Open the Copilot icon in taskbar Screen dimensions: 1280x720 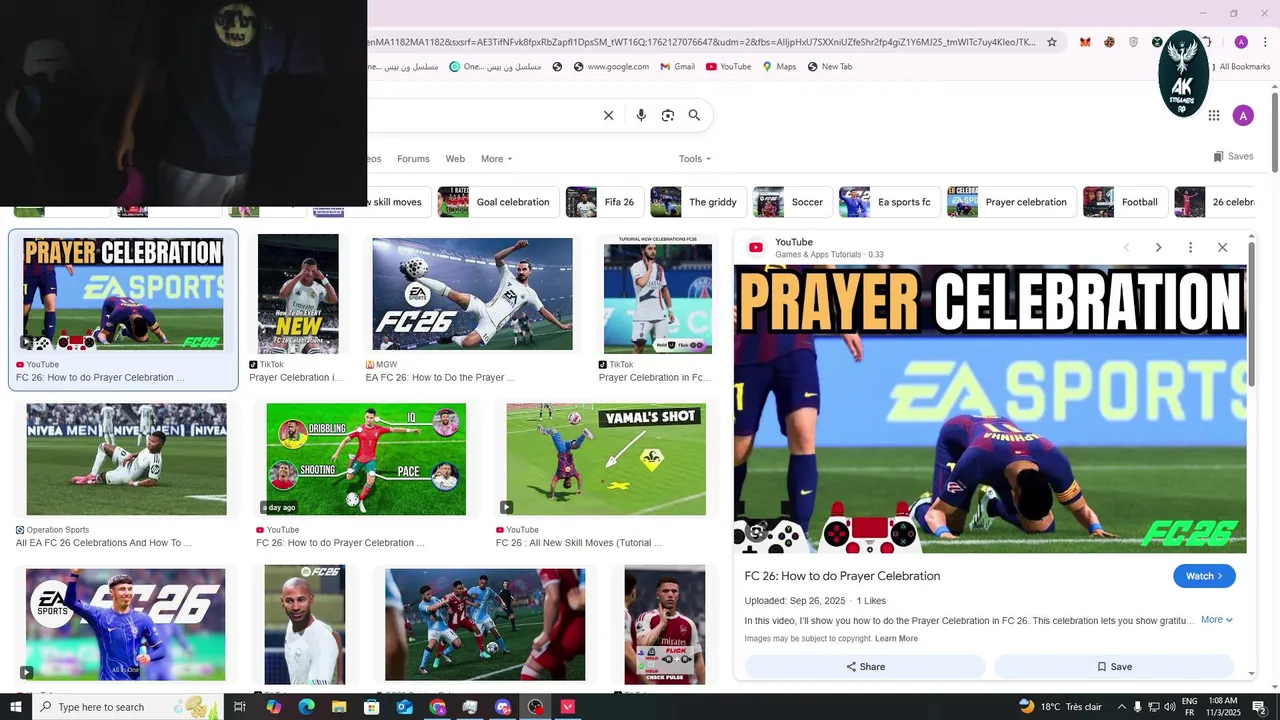[273, 707]
